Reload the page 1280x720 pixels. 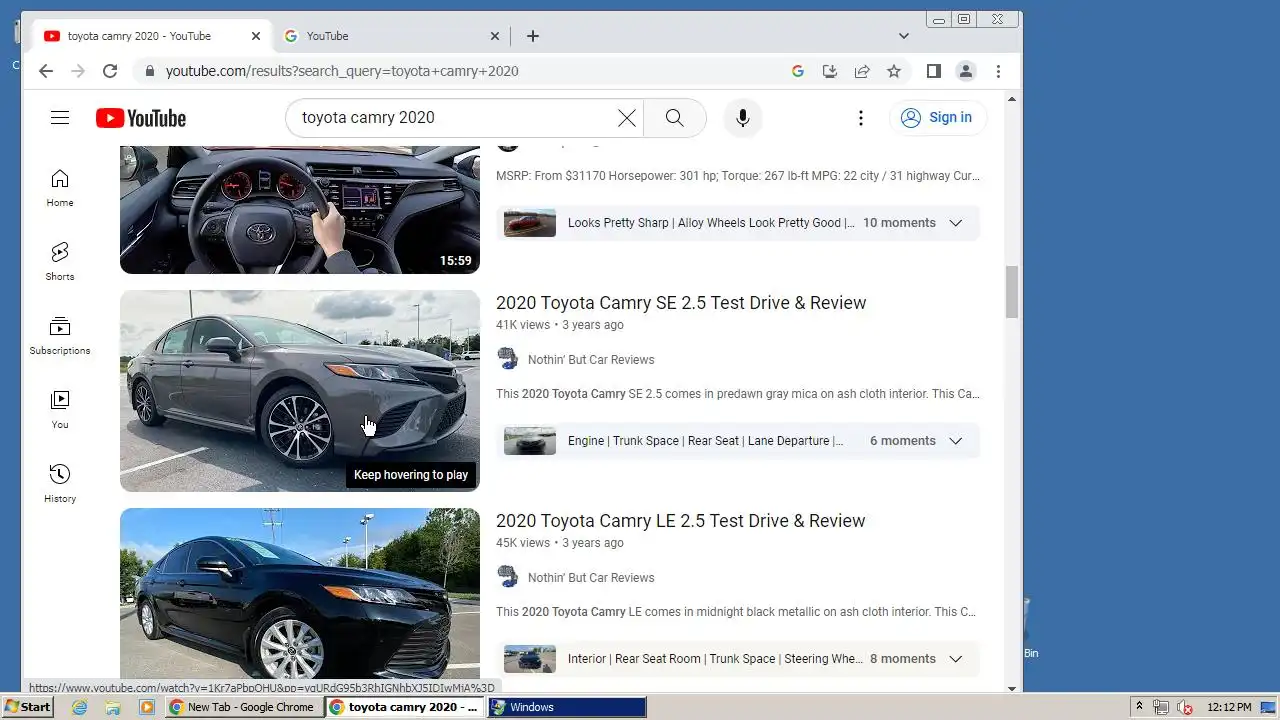(x=110, y=71)
